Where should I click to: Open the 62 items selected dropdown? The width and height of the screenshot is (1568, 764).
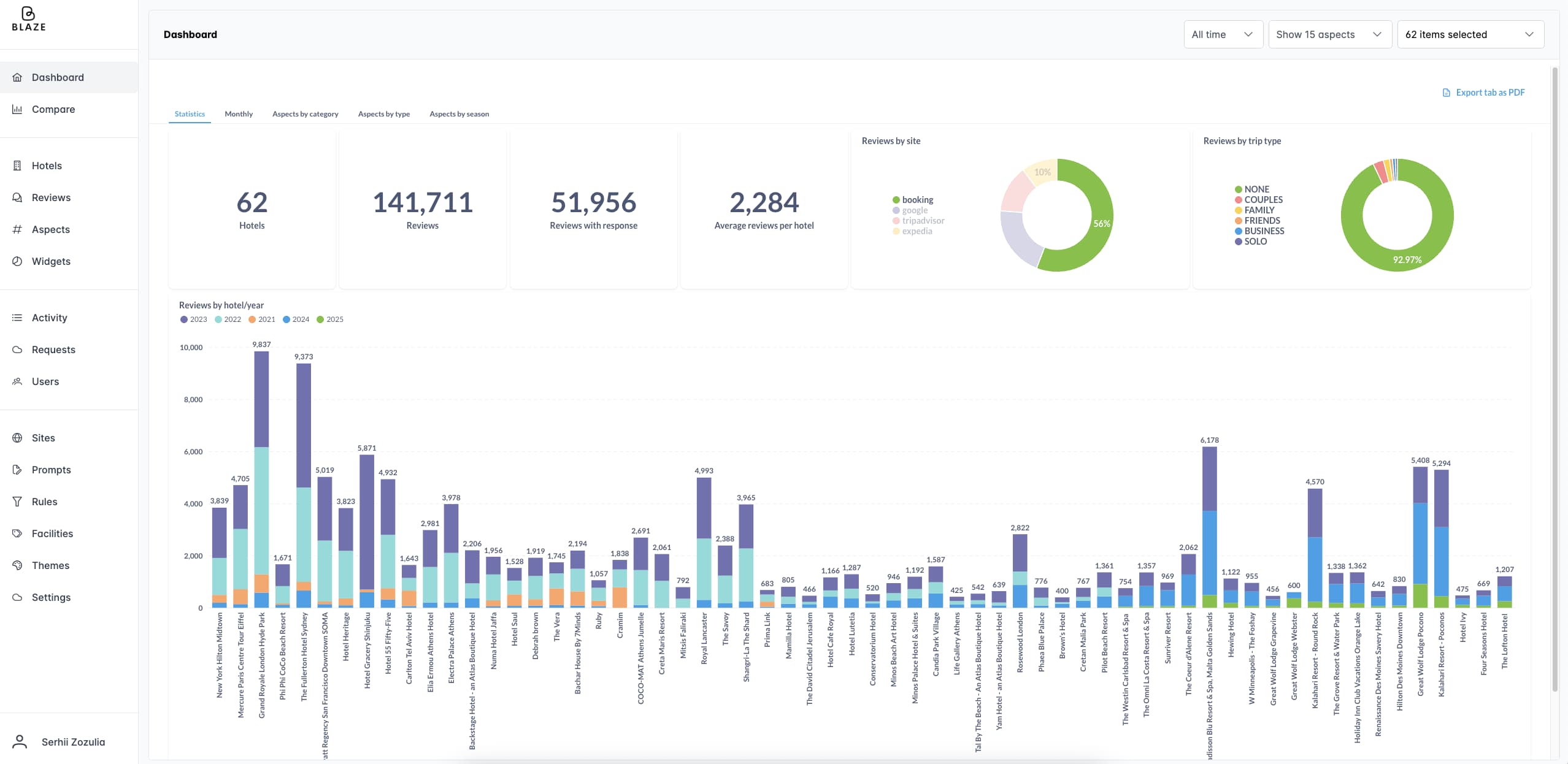1469,34
